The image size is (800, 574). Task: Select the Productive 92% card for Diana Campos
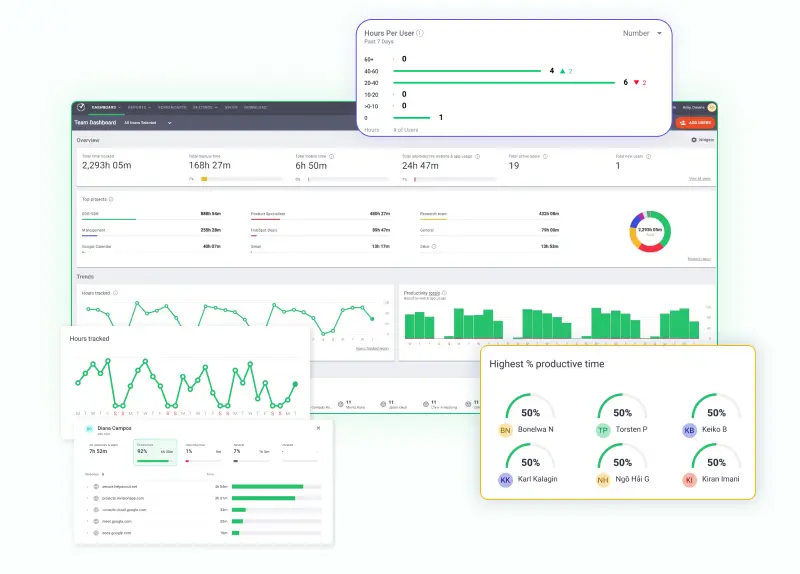[x=154, y=453]
